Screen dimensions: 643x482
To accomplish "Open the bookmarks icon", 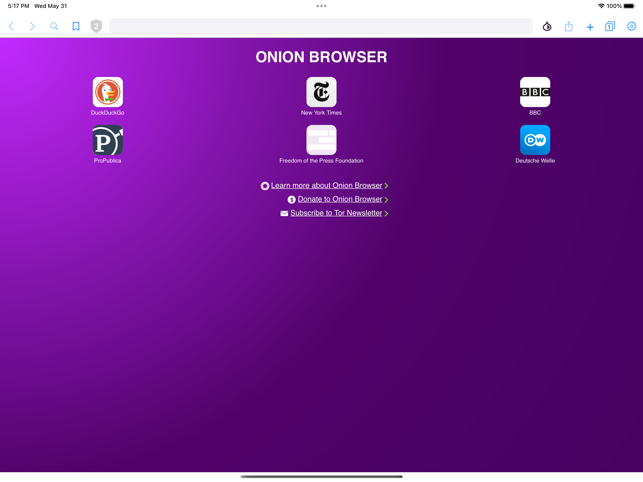I will (76, 27).
